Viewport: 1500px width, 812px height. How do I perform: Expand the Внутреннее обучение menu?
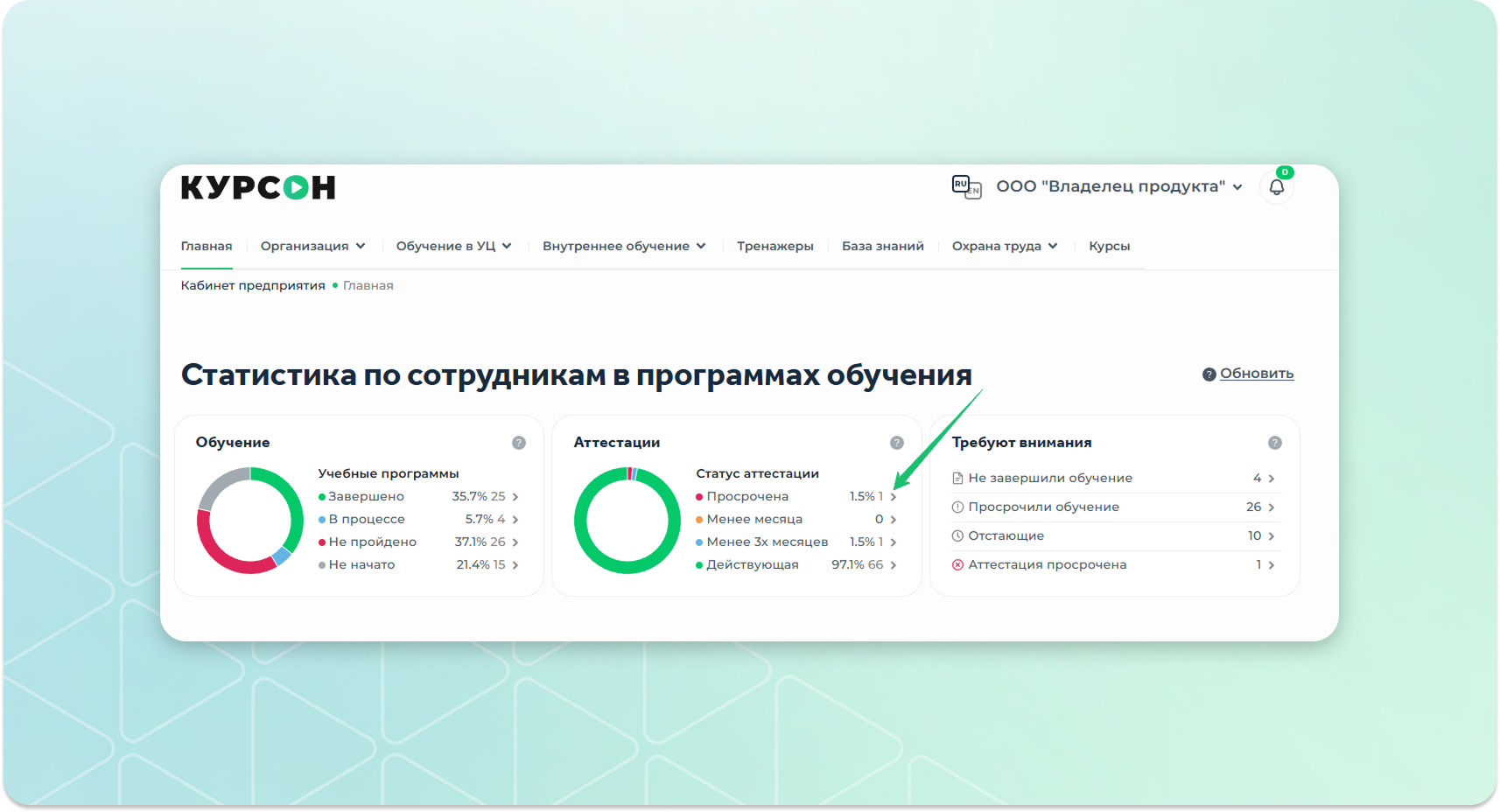pos(623,246)
